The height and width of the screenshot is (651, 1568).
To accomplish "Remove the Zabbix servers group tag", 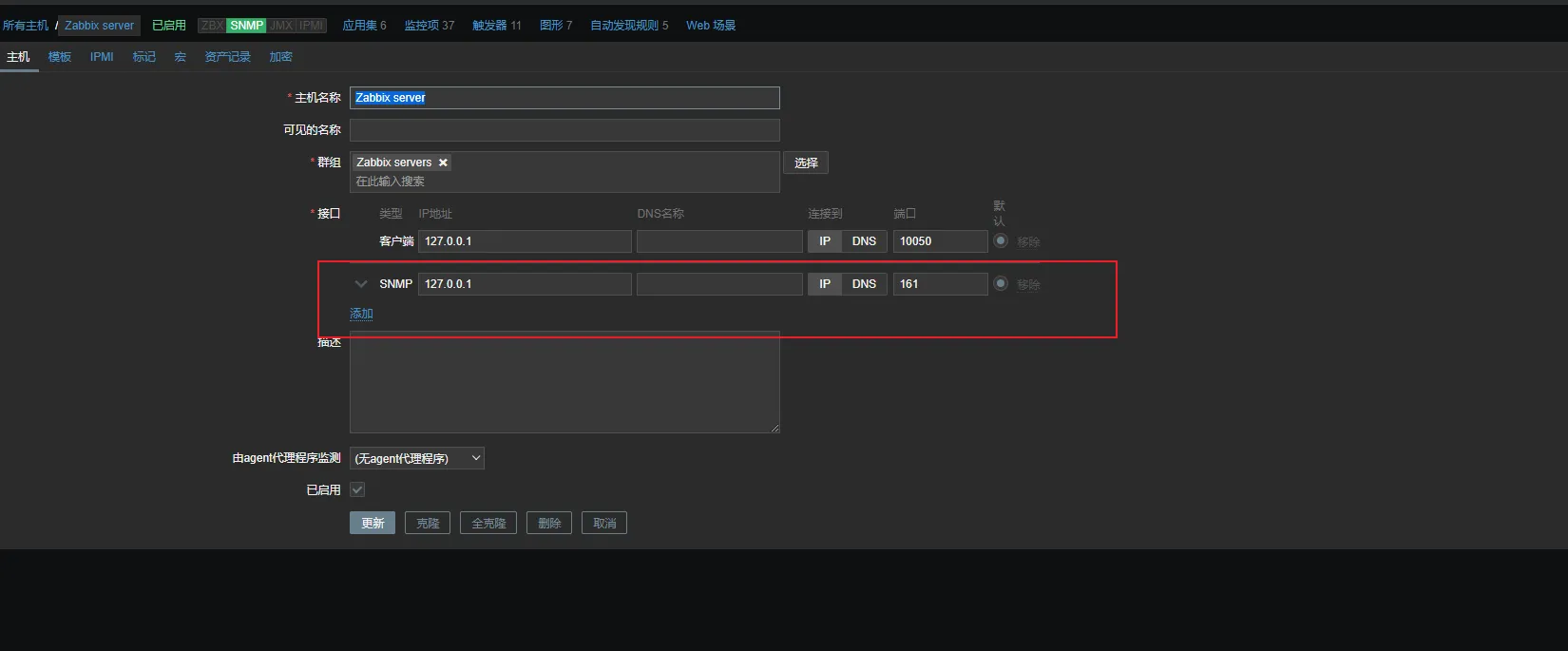I will point(443,163).
